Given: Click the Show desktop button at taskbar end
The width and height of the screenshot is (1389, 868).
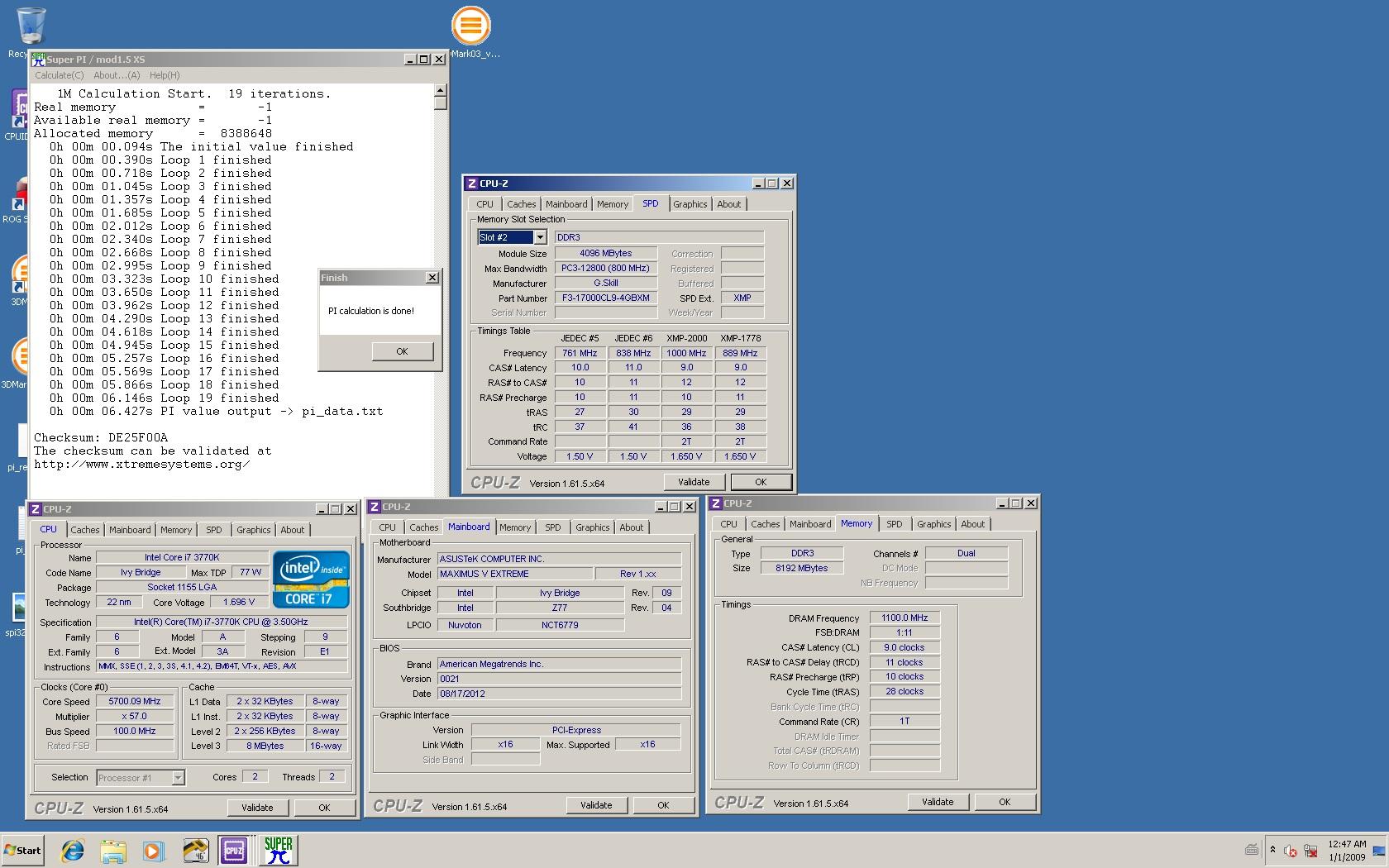Looking at the screenshot, I should coord(1379,851).
